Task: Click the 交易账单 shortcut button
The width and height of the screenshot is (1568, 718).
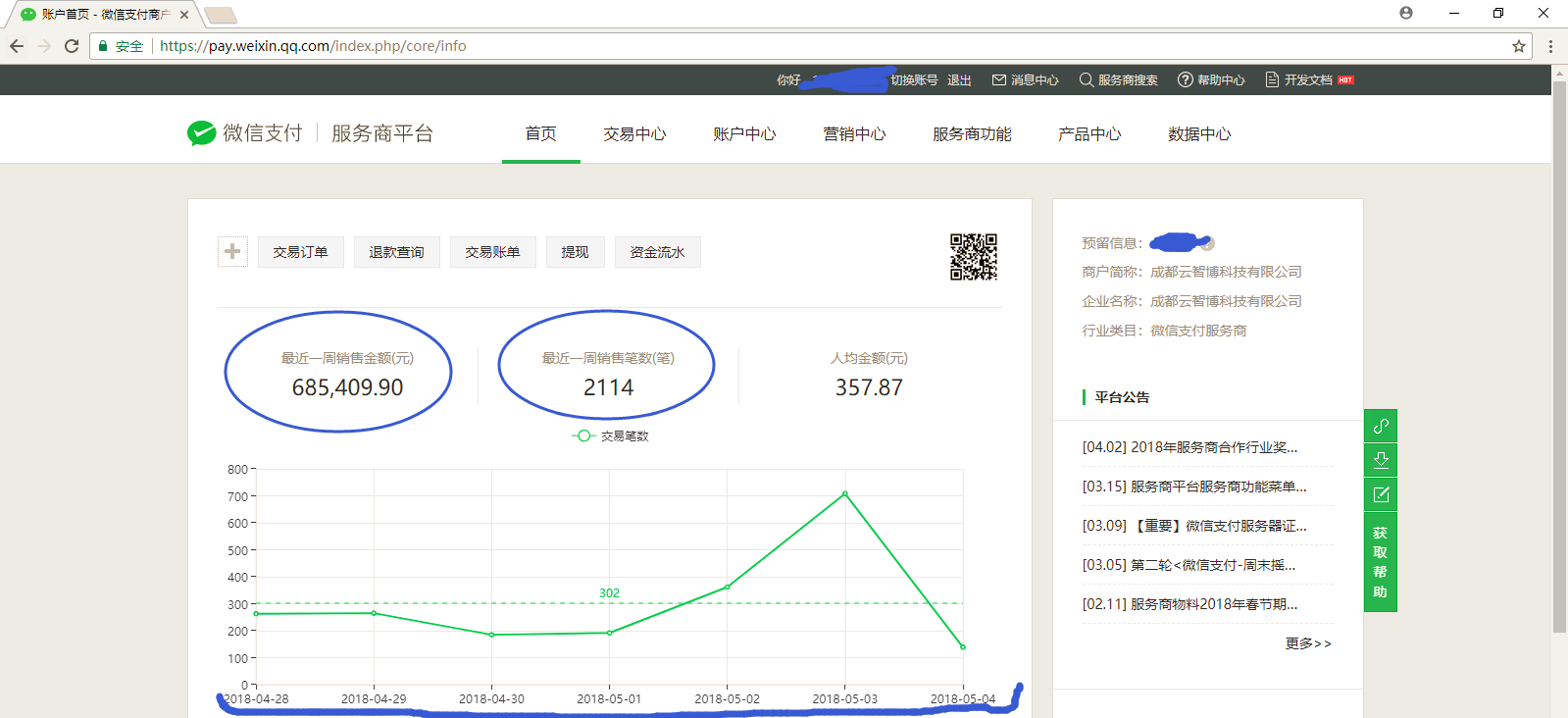Action: point(493,252)
